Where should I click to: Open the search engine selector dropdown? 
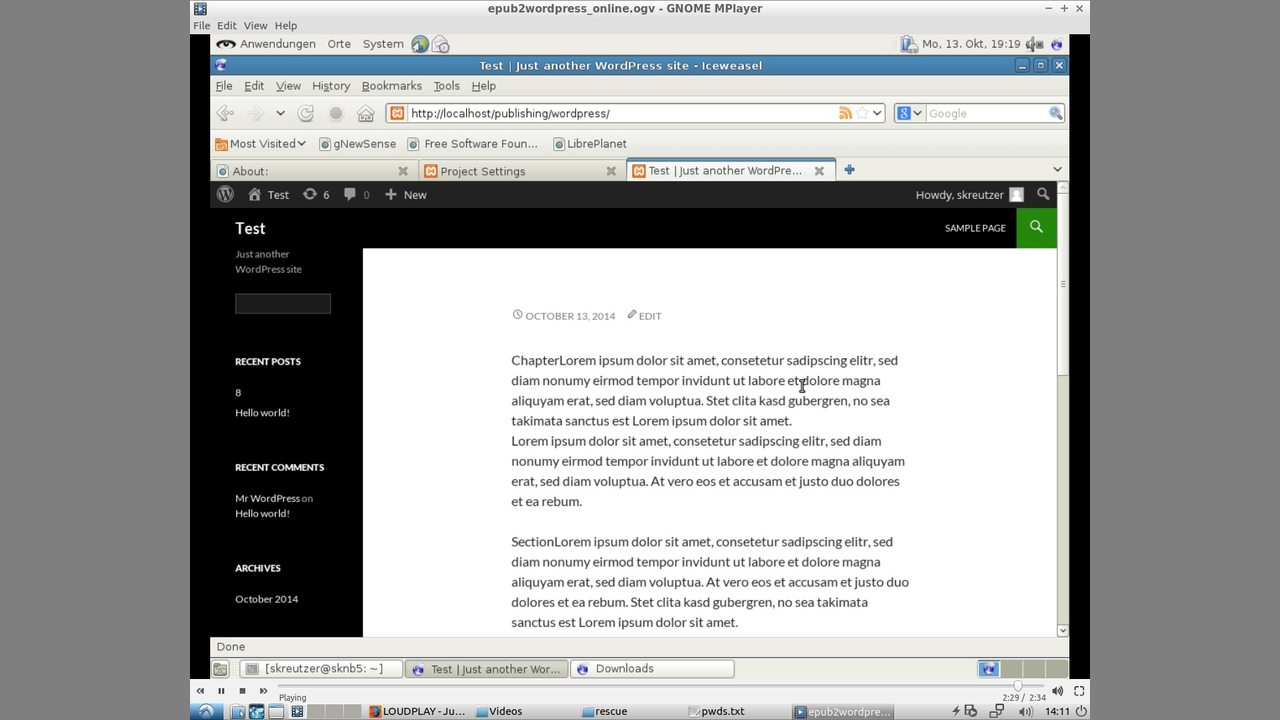click(x=908, y=114)
